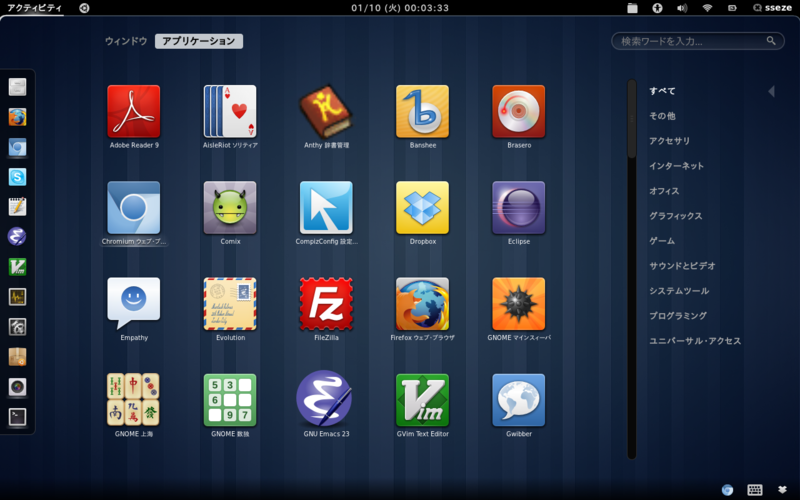Filter by プログラミング category

tap(678, 316)
